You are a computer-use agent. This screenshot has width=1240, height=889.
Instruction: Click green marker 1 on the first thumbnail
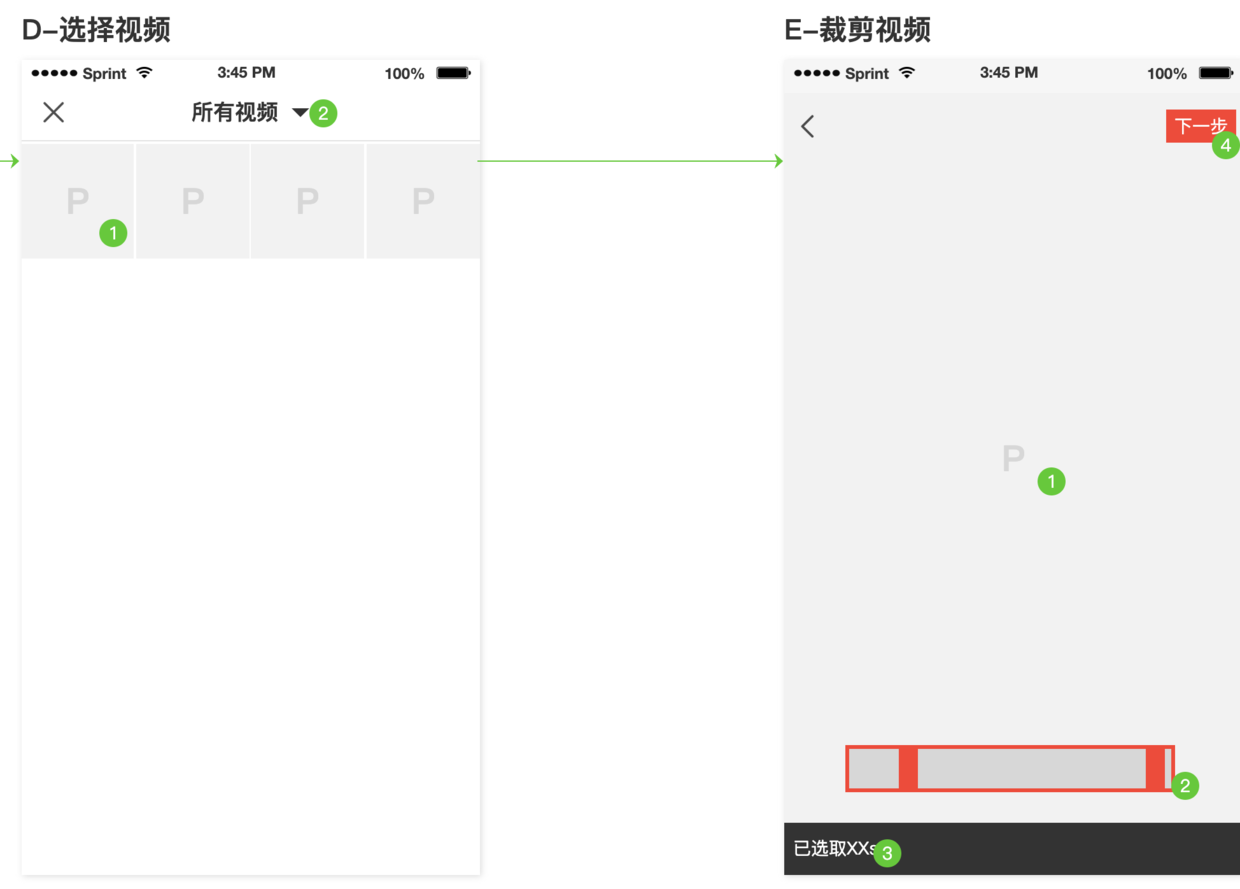tap(113, 233)
